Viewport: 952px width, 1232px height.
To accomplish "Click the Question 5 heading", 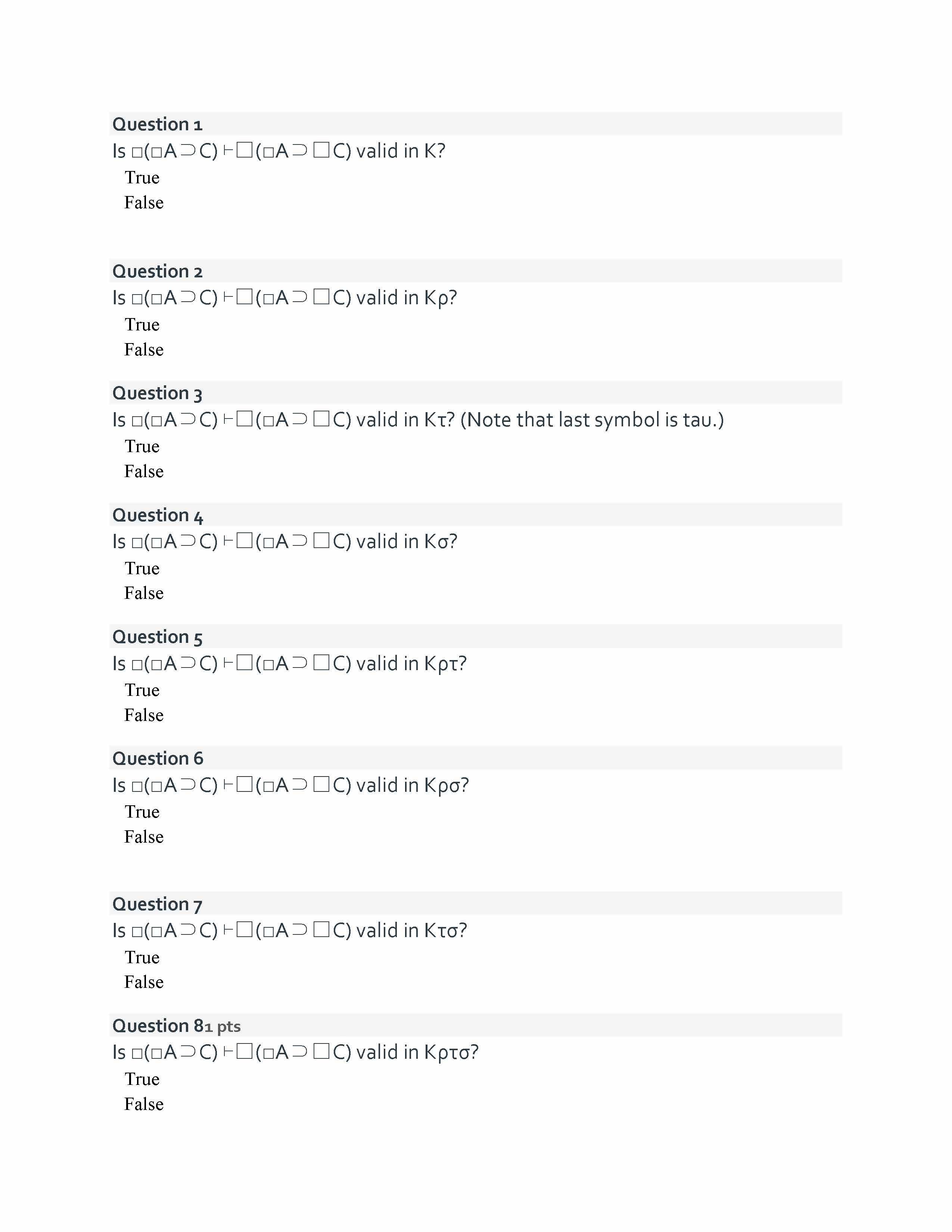I will click(x=157, y=637).
